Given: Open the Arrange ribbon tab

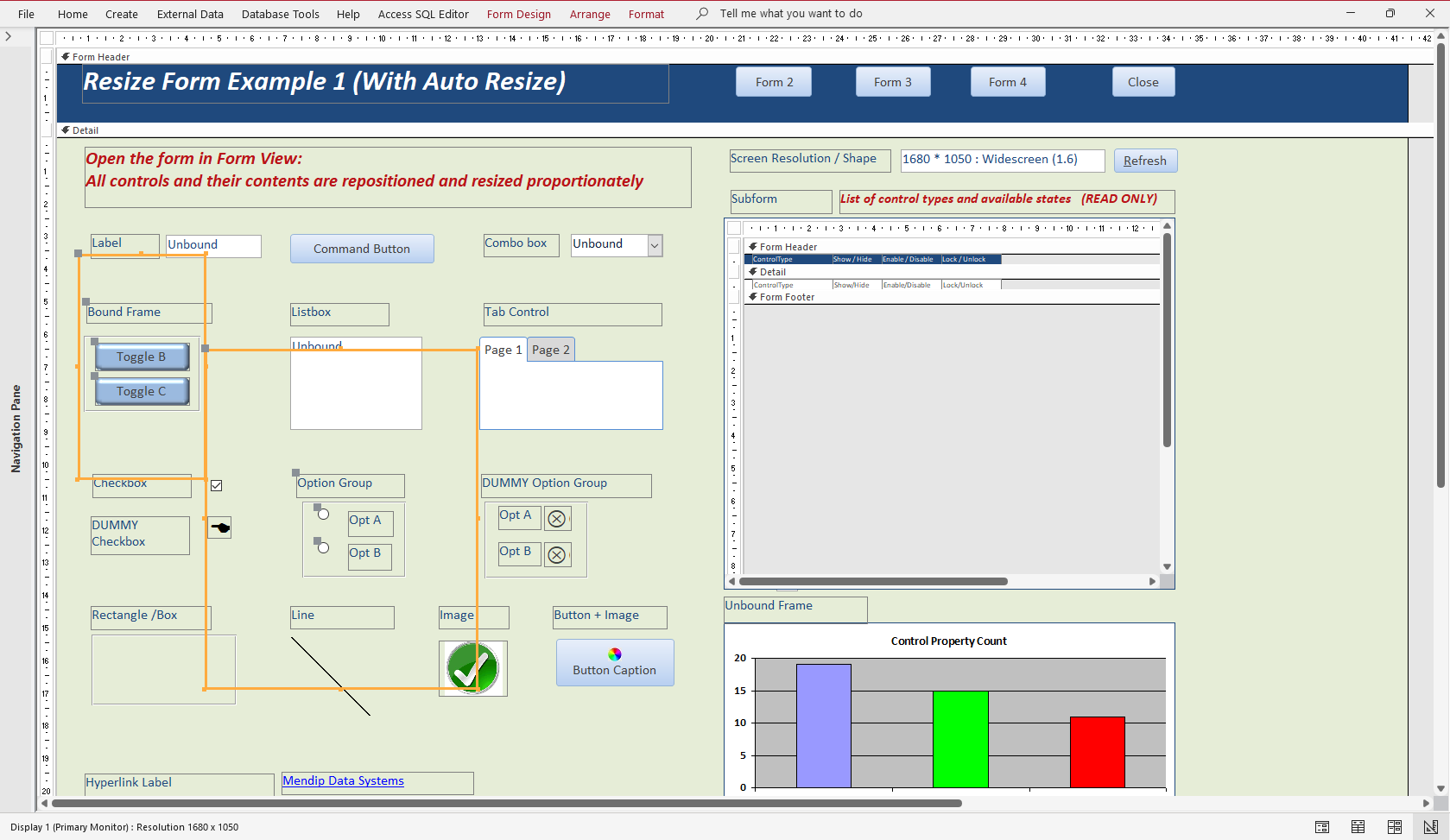Looking at the screenshot, I should click(x=590, y=14).
